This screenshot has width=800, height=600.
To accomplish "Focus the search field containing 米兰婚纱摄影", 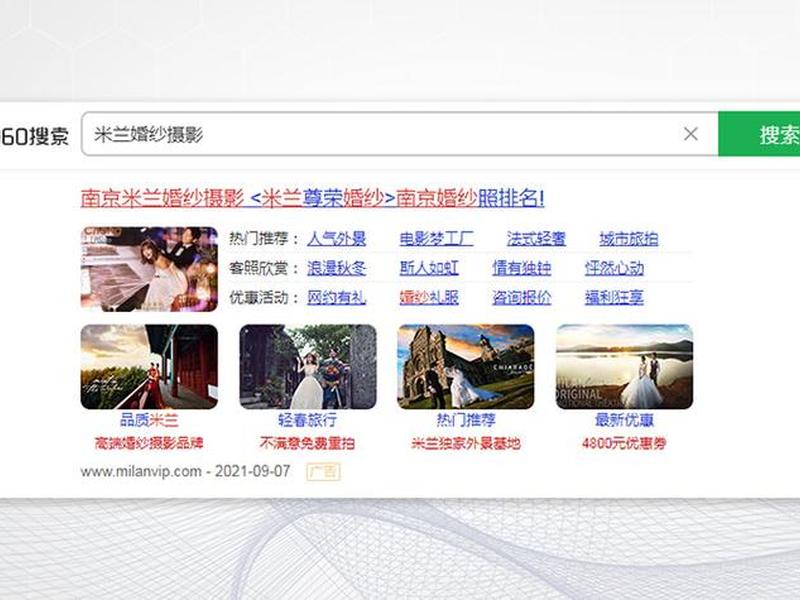I will (399, 134).
